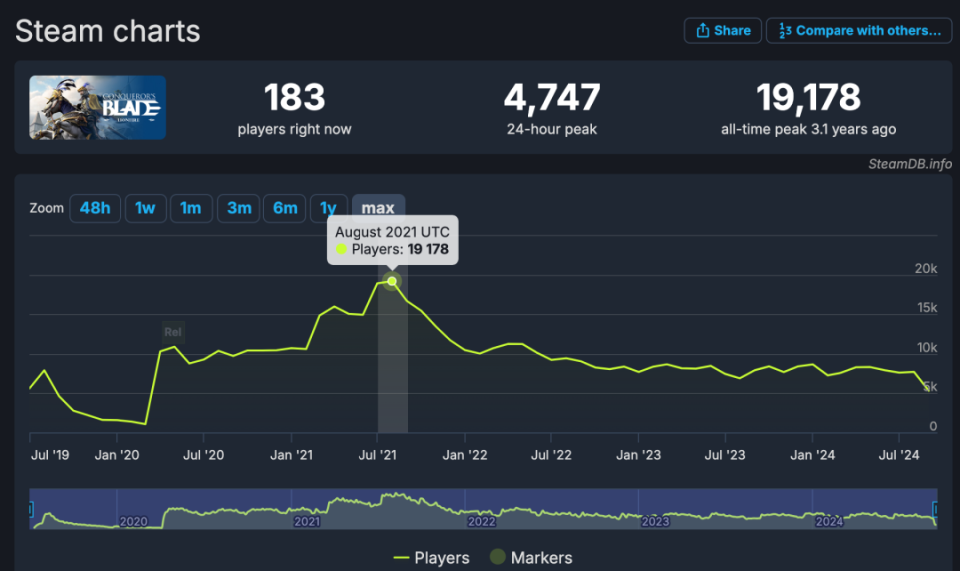Click the 2020 label in navigator

pos(133,521)
